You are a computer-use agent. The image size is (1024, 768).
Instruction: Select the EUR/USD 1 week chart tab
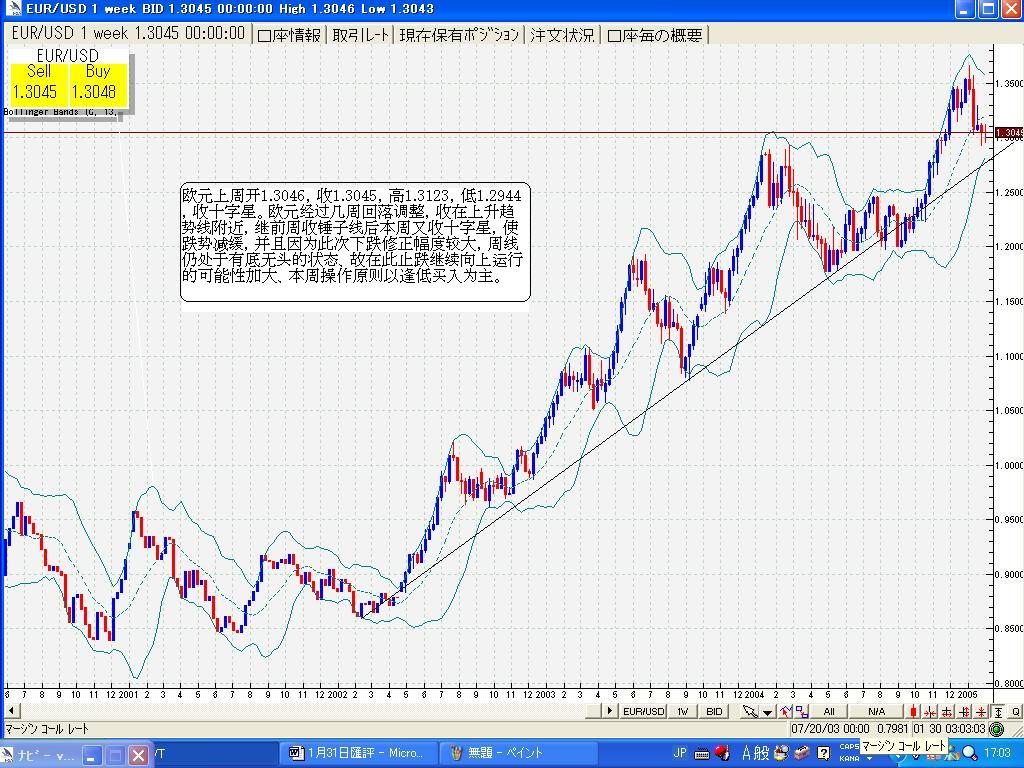[128, 33]
